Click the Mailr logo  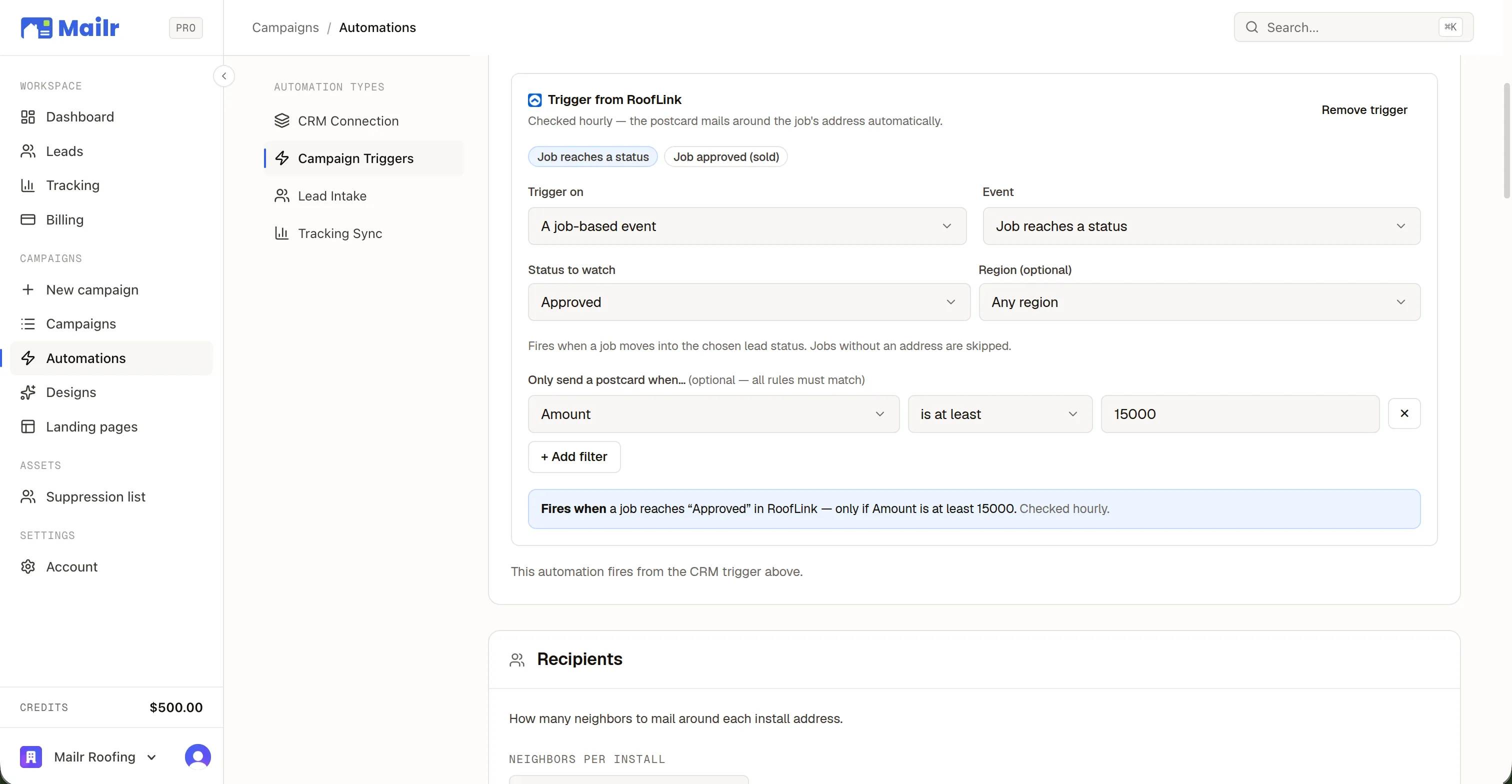point(70,27)
